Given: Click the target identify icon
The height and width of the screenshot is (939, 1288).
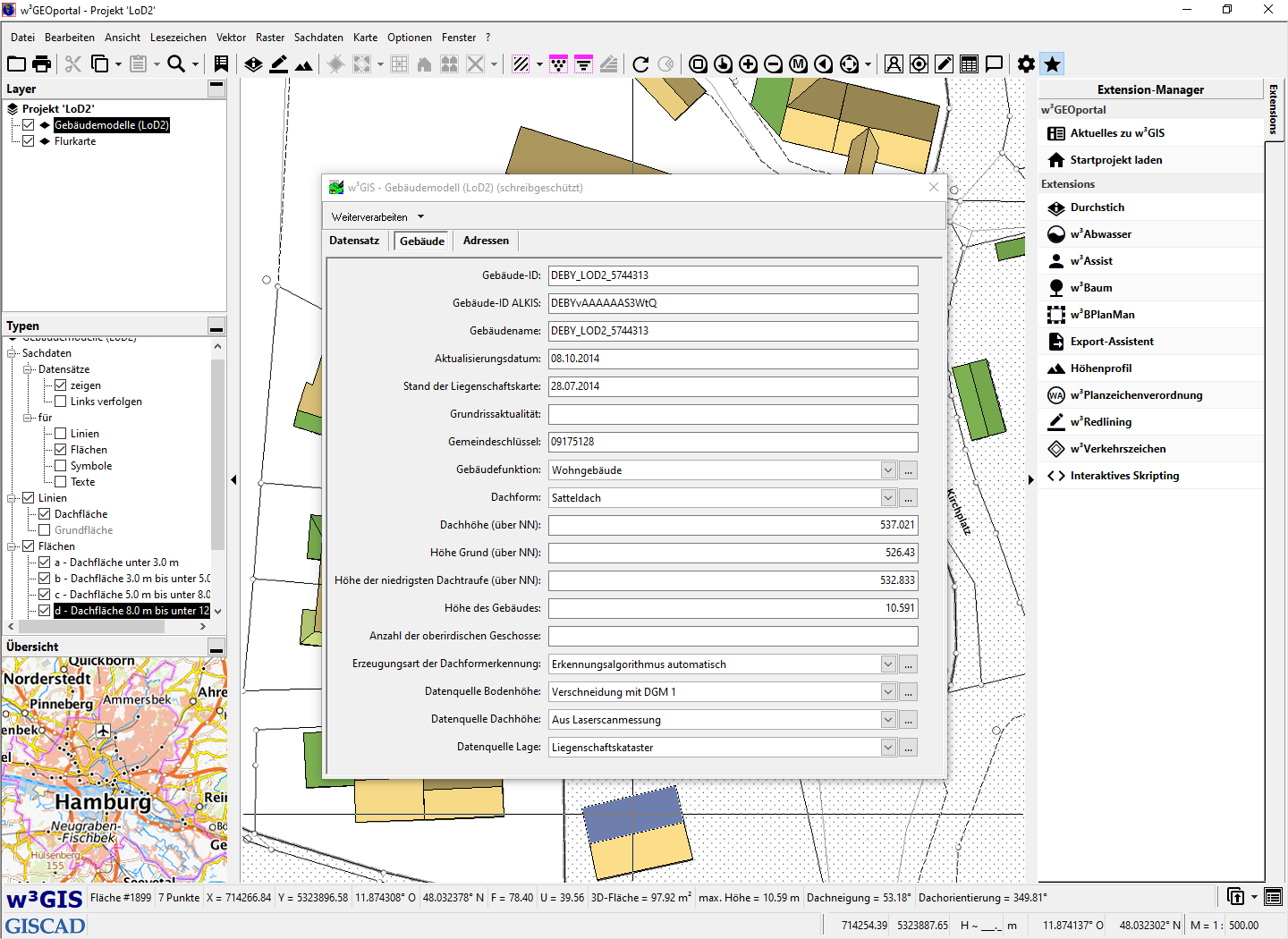Looking at the screenshot, I should (919, 63).
